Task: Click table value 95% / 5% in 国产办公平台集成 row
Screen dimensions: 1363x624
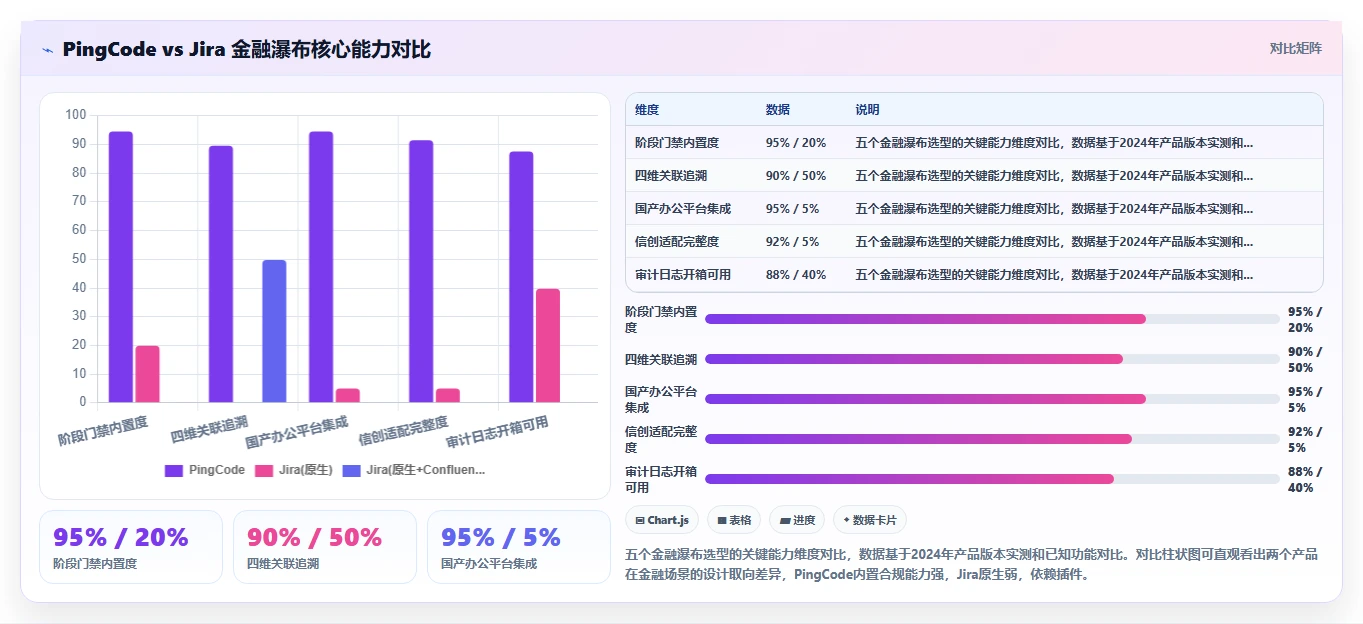Action: (793, 209)
